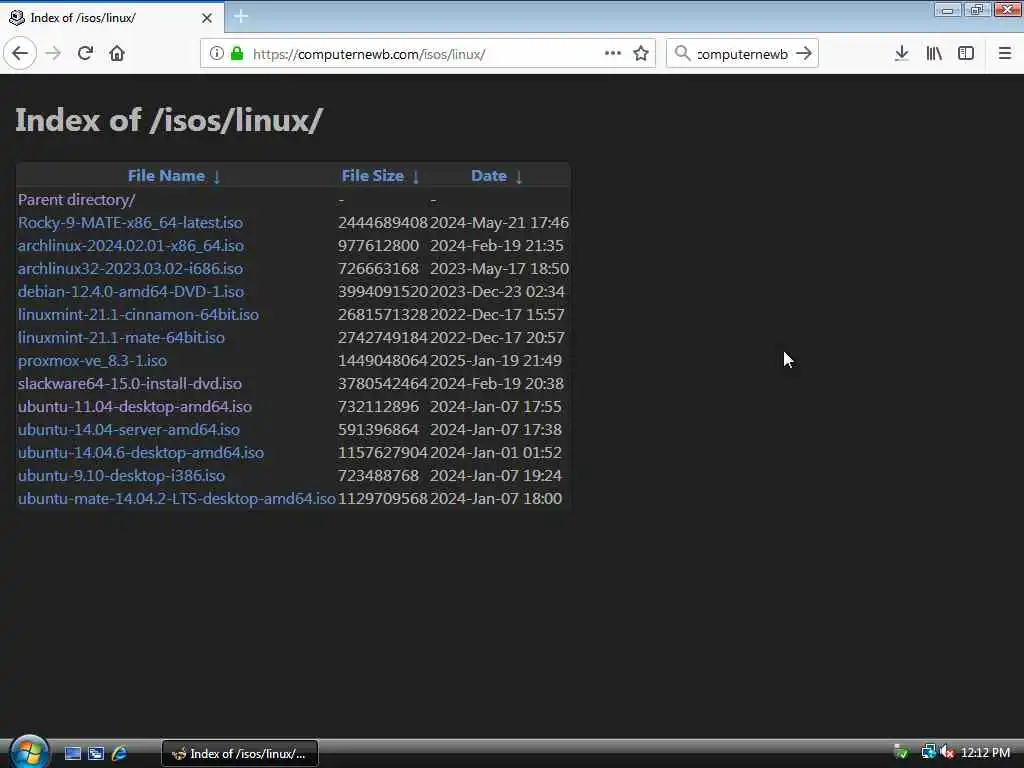
Task: Open the Firefox hamburger menu
Action: click(x=1004, y=54)
